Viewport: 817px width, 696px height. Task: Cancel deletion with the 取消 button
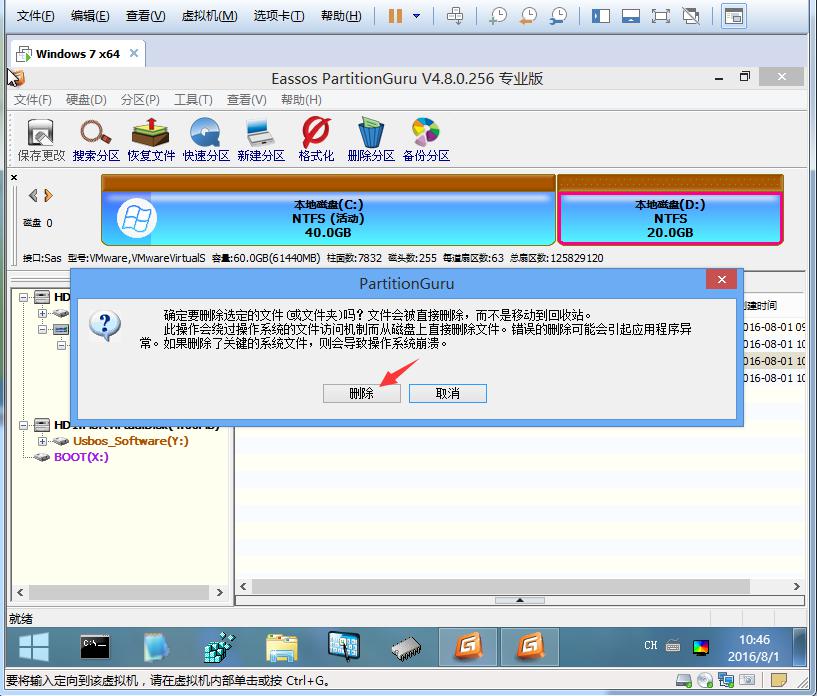(447, 394)
